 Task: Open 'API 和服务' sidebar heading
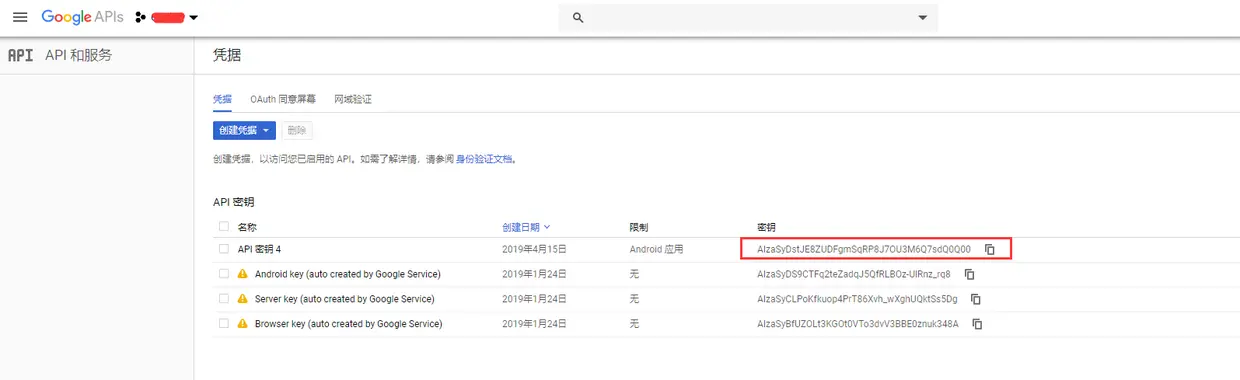pos(79,55)
